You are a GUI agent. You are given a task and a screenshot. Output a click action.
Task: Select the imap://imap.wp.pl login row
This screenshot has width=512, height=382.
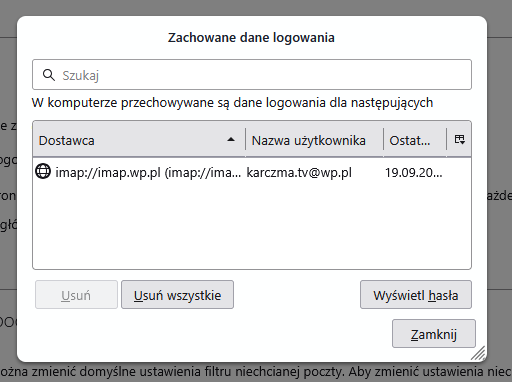[x=252, y=172]
